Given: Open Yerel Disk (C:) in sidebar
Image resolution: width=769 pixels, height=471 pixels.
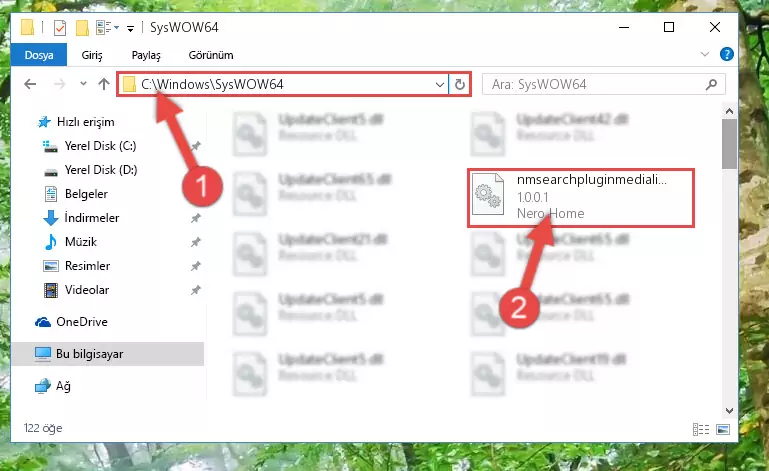Looking at the screenshot, I should (100, 146).
